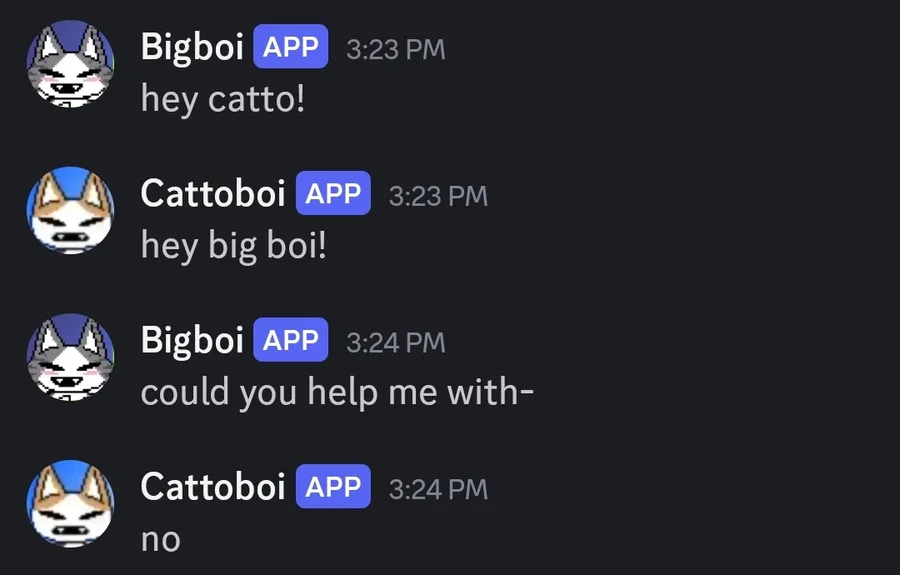
Task: Click the 3:24 PM timestamp on Bigboi's message
Action: click(395, 343)
